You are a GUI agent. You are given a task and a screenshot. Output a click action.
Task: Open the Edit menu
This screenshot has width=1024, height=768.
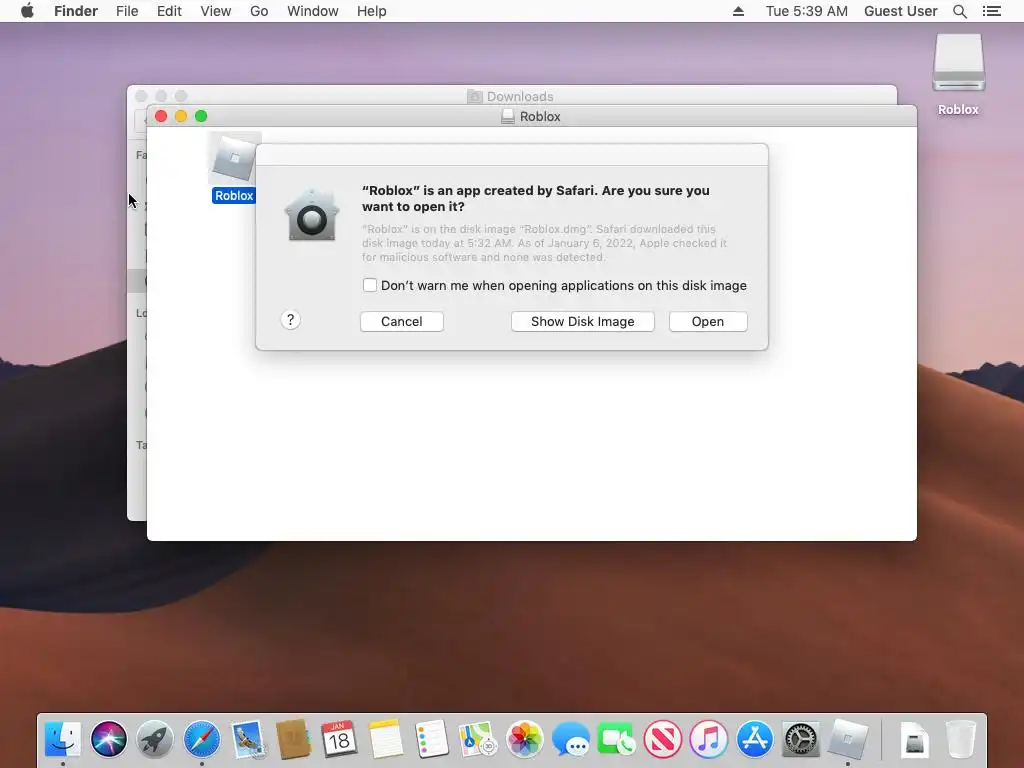[169, 11]
